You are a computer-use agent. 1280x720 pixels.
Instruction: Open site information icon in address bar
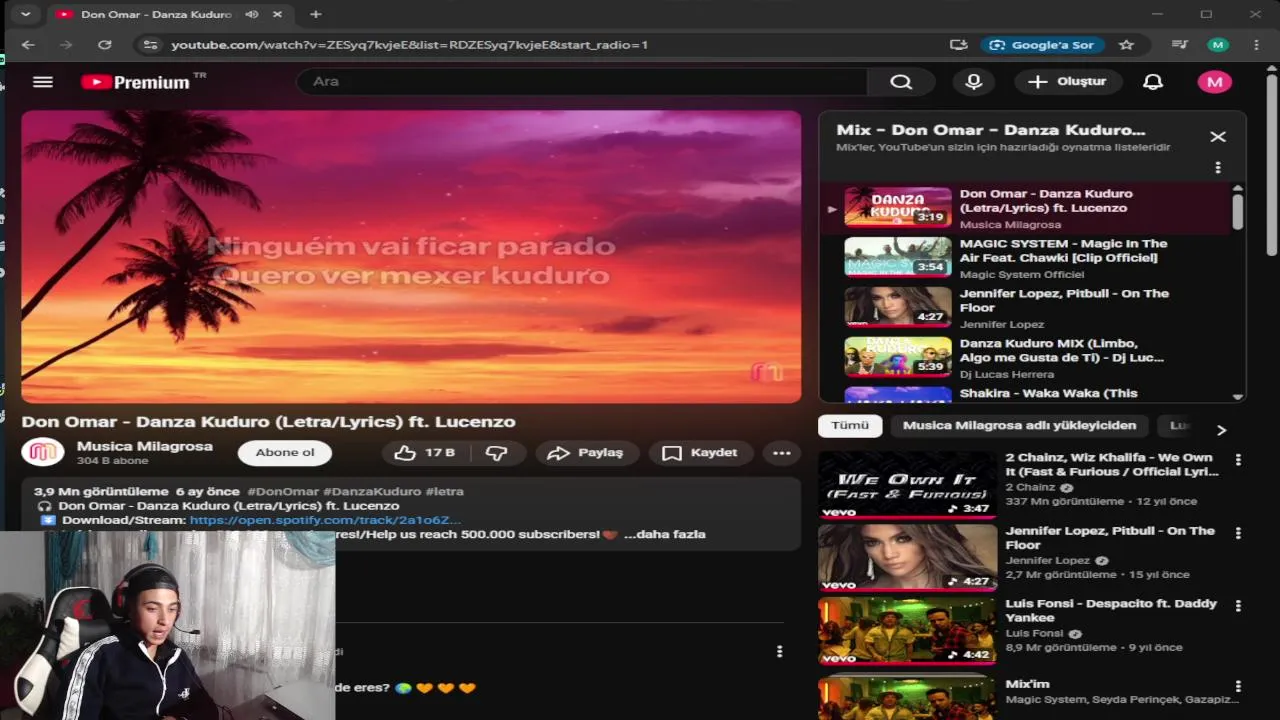[150, 45]
